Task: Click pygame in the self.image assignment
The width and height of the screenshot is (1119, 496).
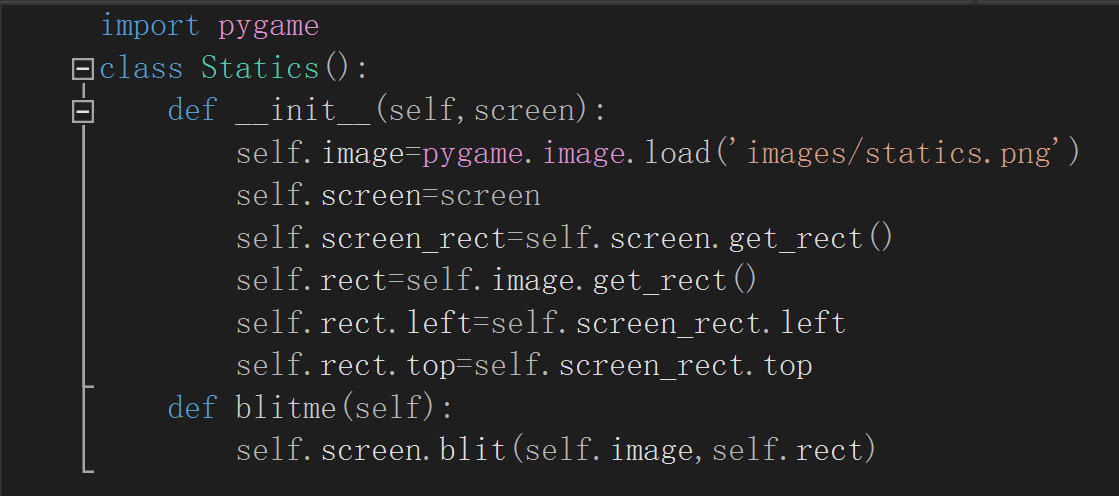Action: (472, 155)
